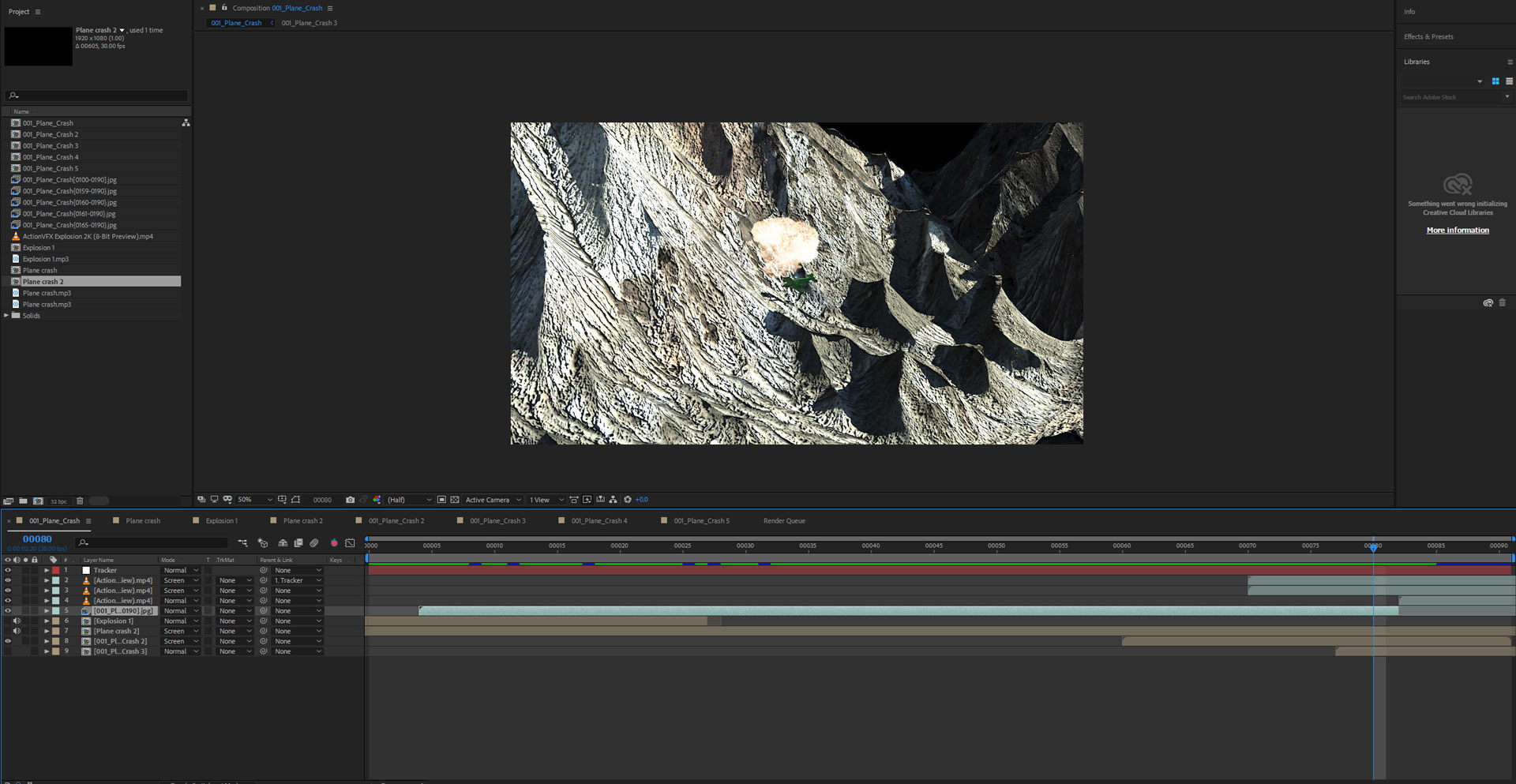
Task: Open the Graph Editor in the timeline
Action: click(x=350, y=543)
